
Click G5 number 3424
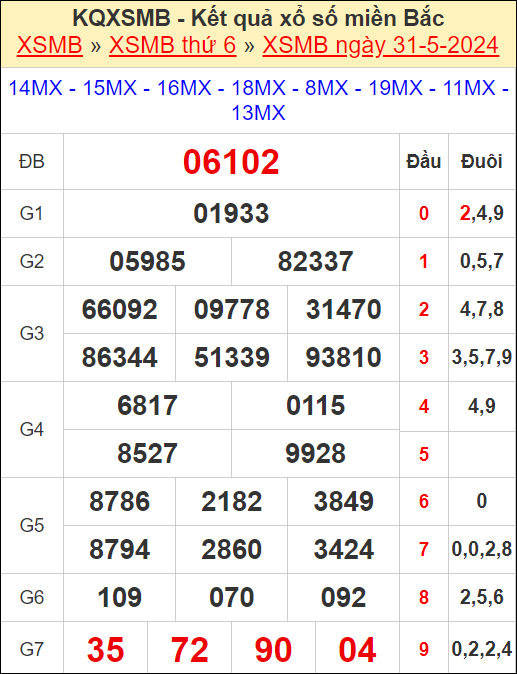(x=343, y=549)
